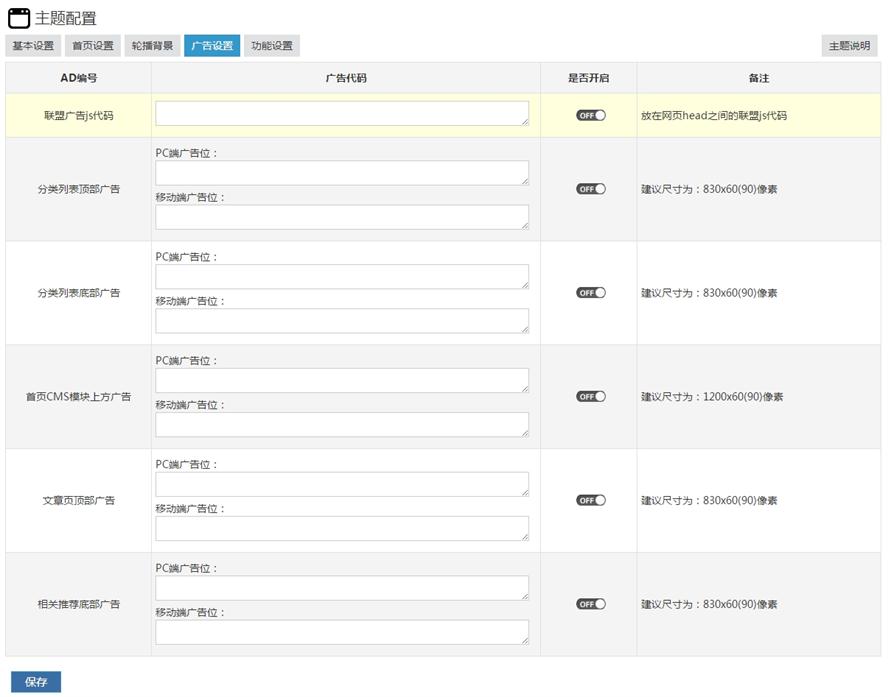This screenshot has height=697, width=888.
Task: Open the 首页设置 tab
Action: [93, 46]
